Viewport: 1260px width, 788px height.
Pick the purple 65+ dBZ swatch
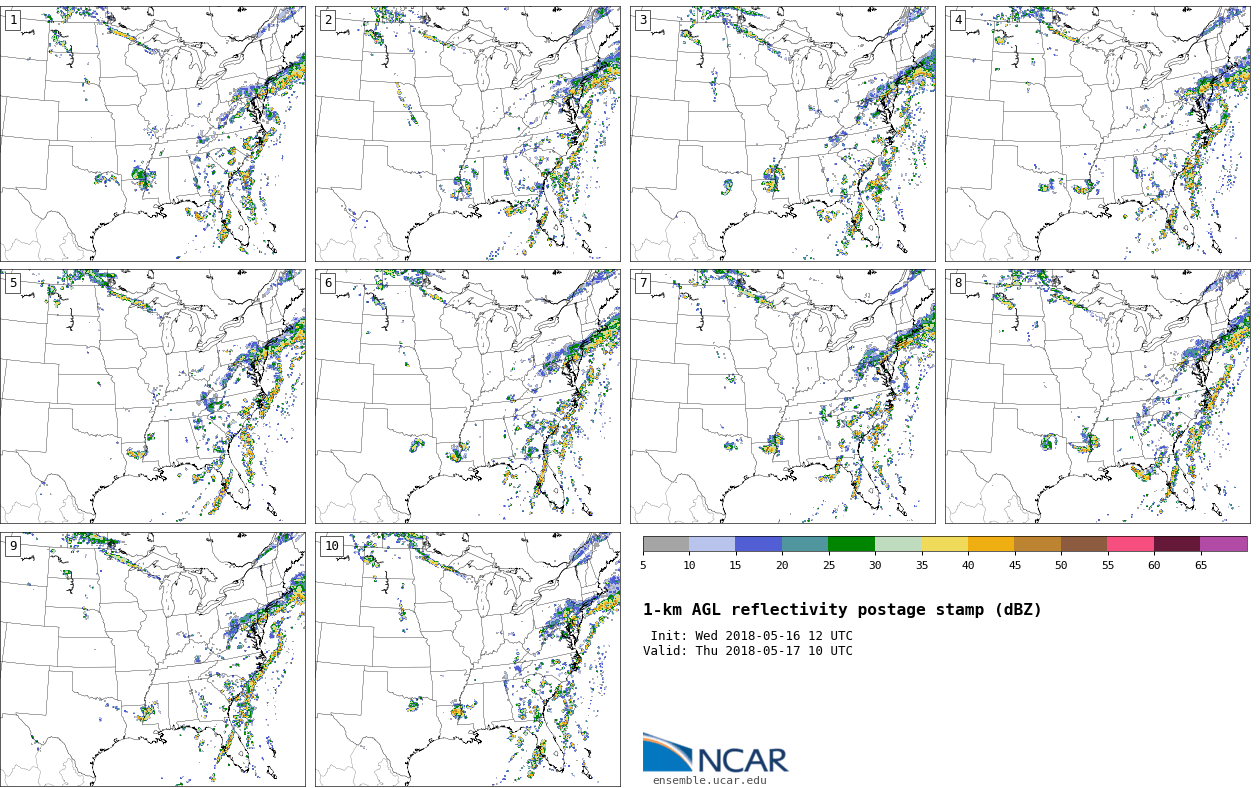click(x=1223, y=544)
